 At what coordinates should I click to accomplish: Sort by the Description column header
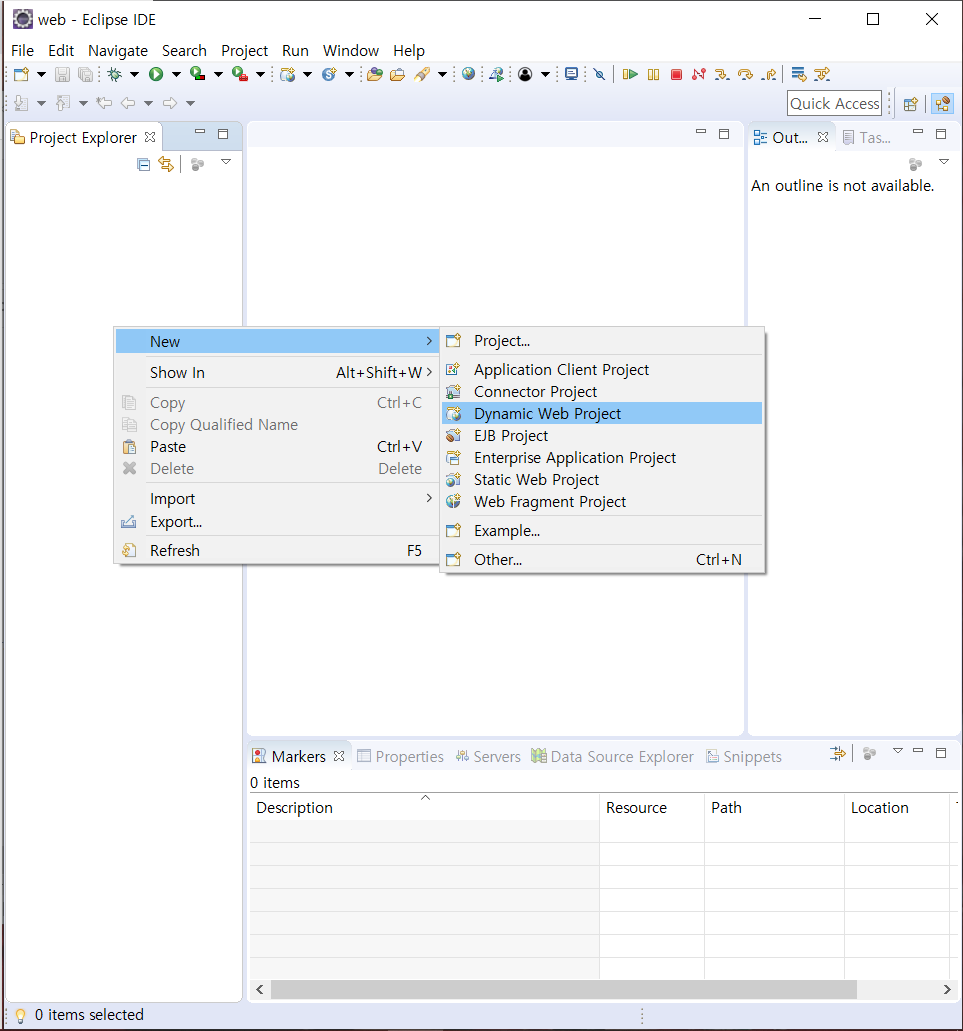click(x=425, y=807)
